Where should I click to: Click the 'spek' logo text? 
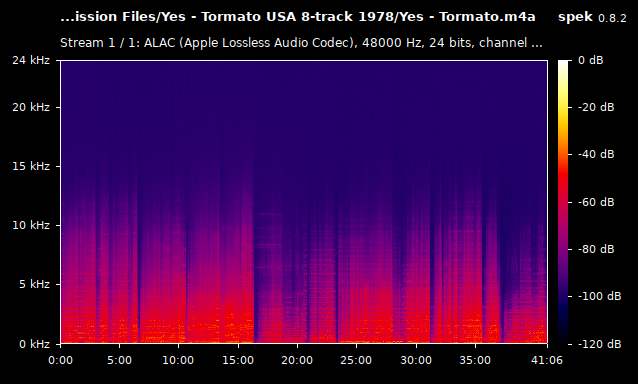[x=575, y=17]
